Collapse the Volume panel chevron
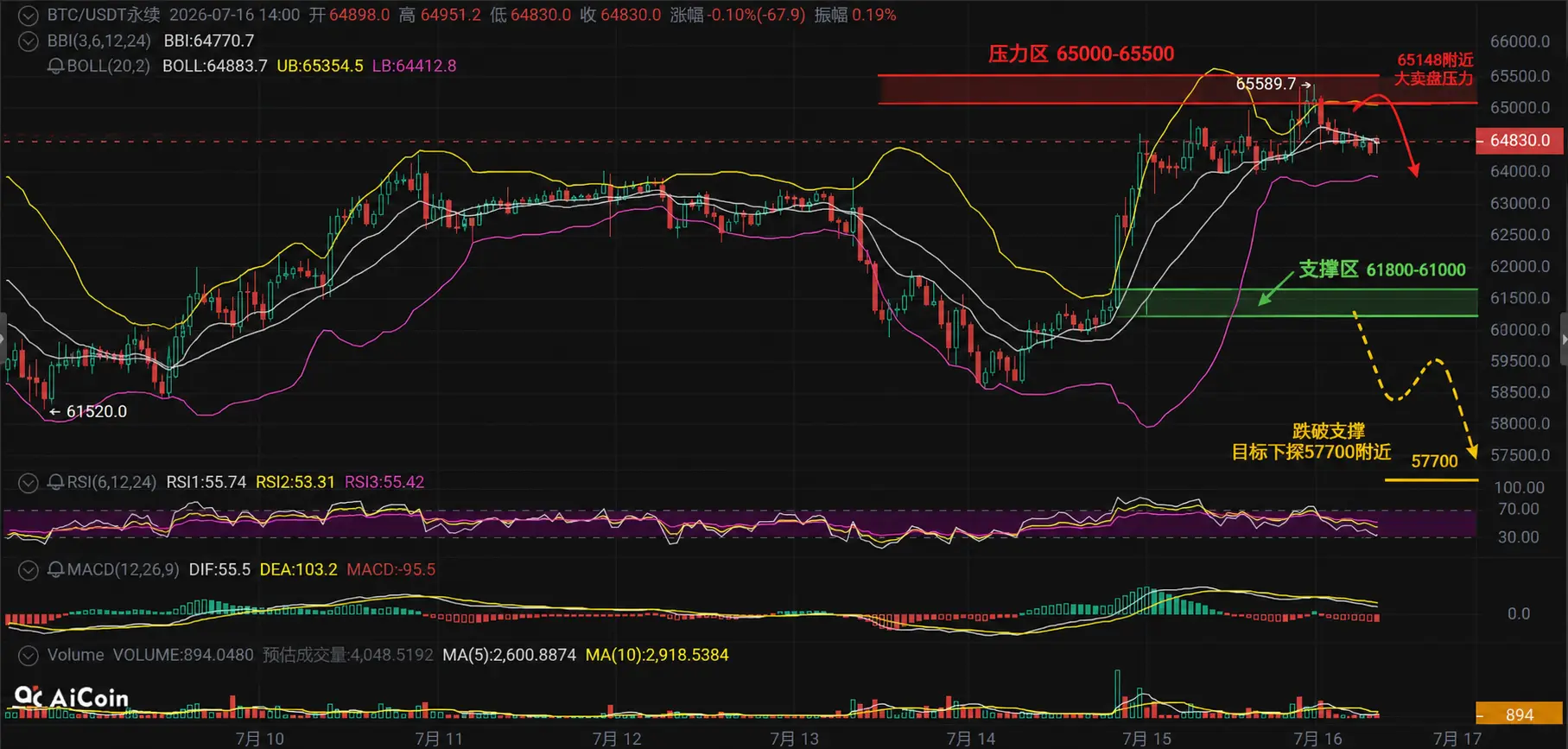Image resolution: width=1568 pixels, height=749 pixels. coord(29,655)
